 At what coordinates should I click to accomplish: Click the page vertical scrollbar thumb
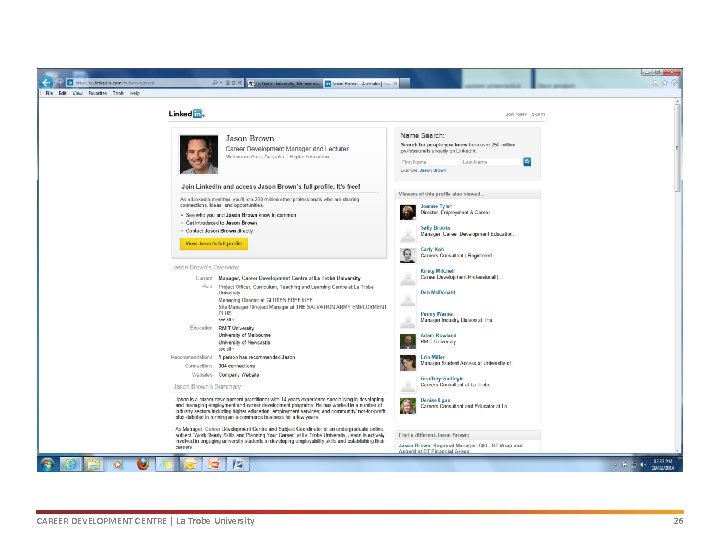coord(677,148)
